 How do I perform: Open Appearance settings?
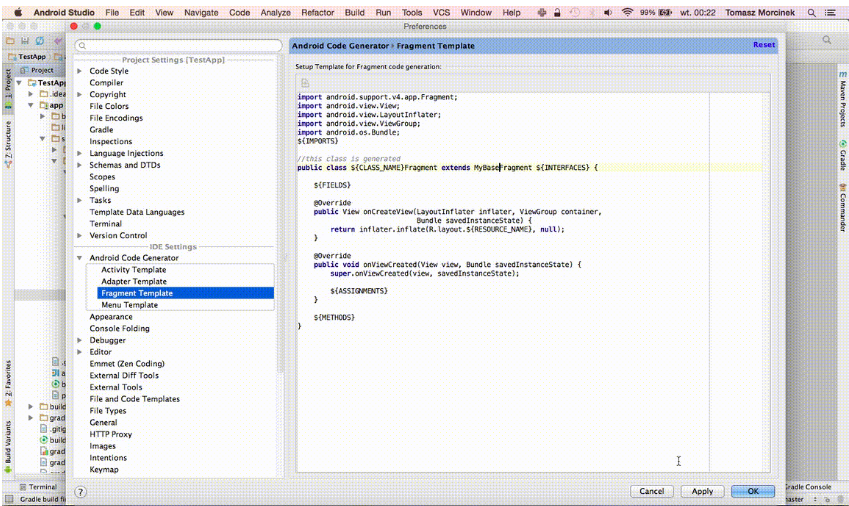point(110,317)
